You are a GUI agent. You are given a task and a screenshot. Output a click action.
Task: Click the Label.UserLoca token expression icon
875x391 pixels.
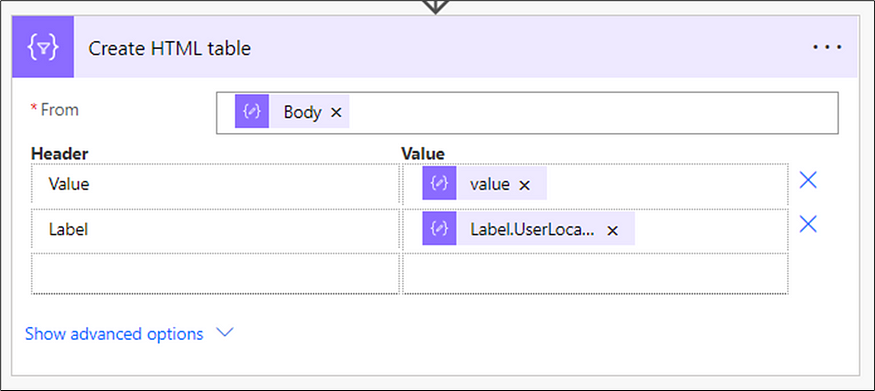coord(439,229)
